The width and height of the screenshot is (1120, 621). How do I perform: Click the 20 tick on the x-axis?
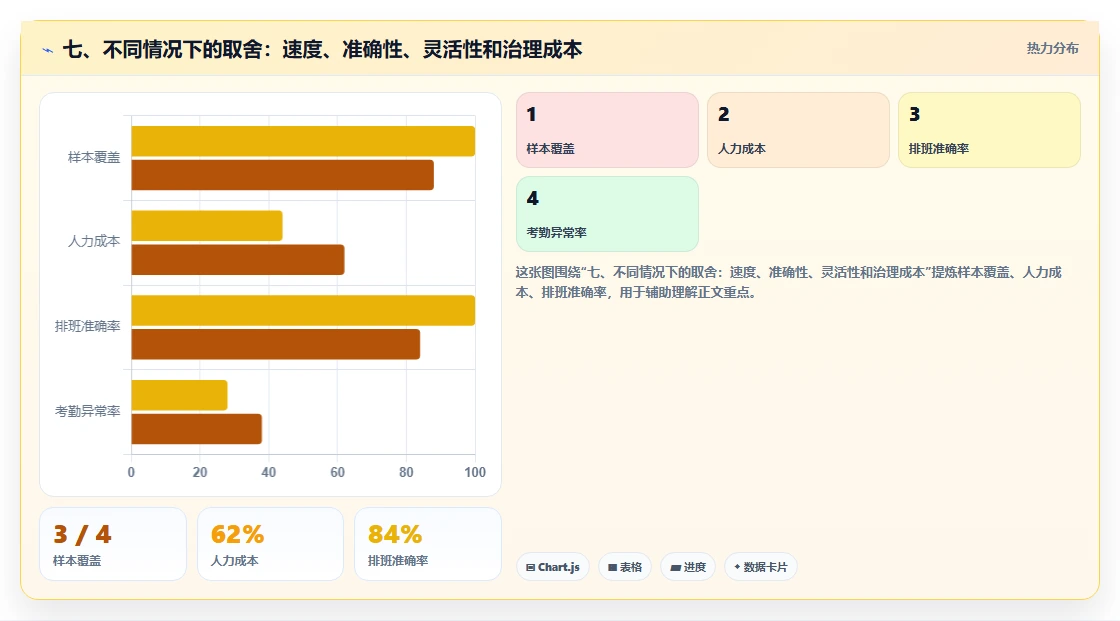click(x=200, y=472)
